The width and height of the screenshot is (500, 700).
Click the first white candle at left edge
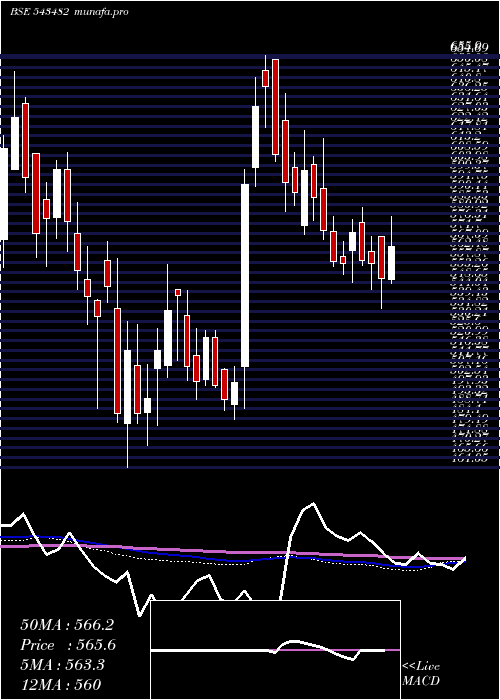pyautogui.click(x=4, y=194)
